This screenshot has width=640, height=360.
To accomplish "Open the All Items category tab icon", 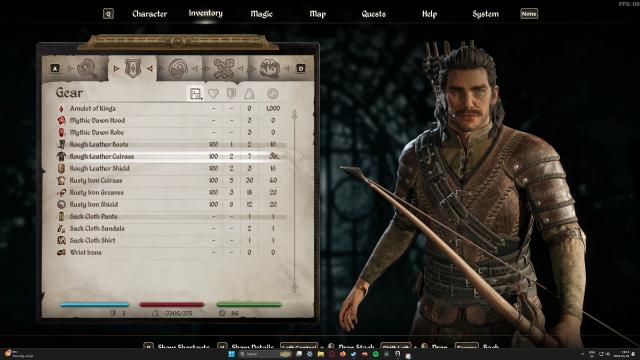I will [87, 68].
